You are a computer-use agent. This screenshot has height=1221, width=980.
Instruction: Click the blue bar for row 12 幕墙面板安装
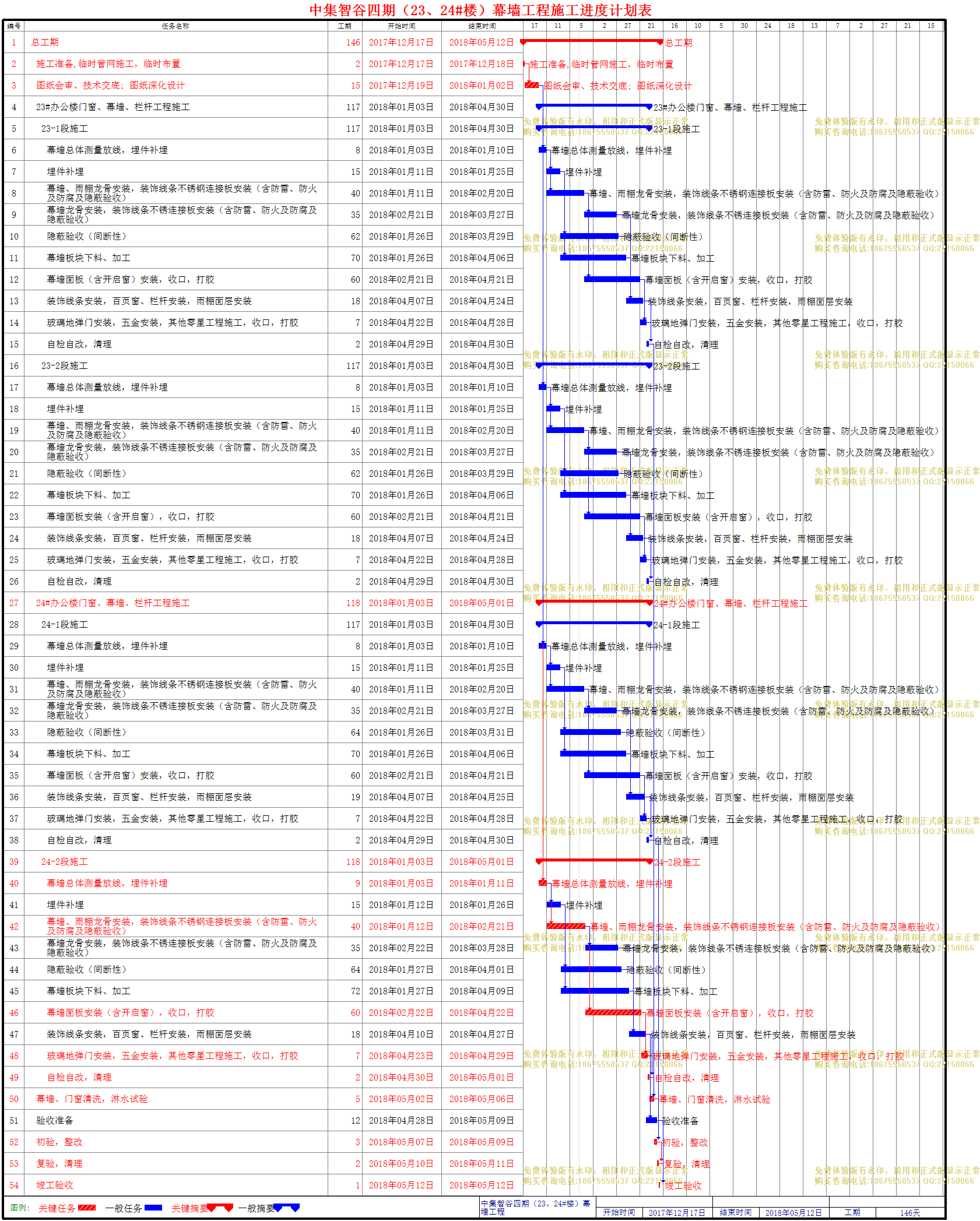pyautogui.click(x=612, y=279)
